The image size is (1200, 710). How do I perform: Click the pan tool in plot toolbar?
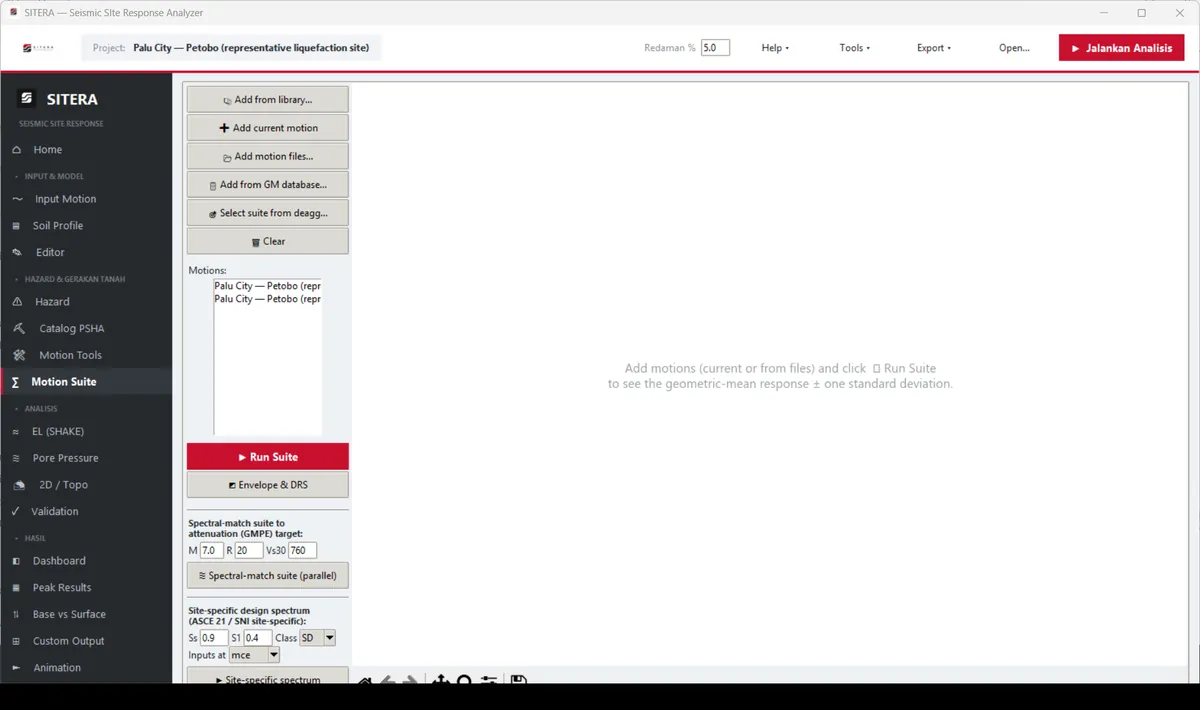(440, 680)
